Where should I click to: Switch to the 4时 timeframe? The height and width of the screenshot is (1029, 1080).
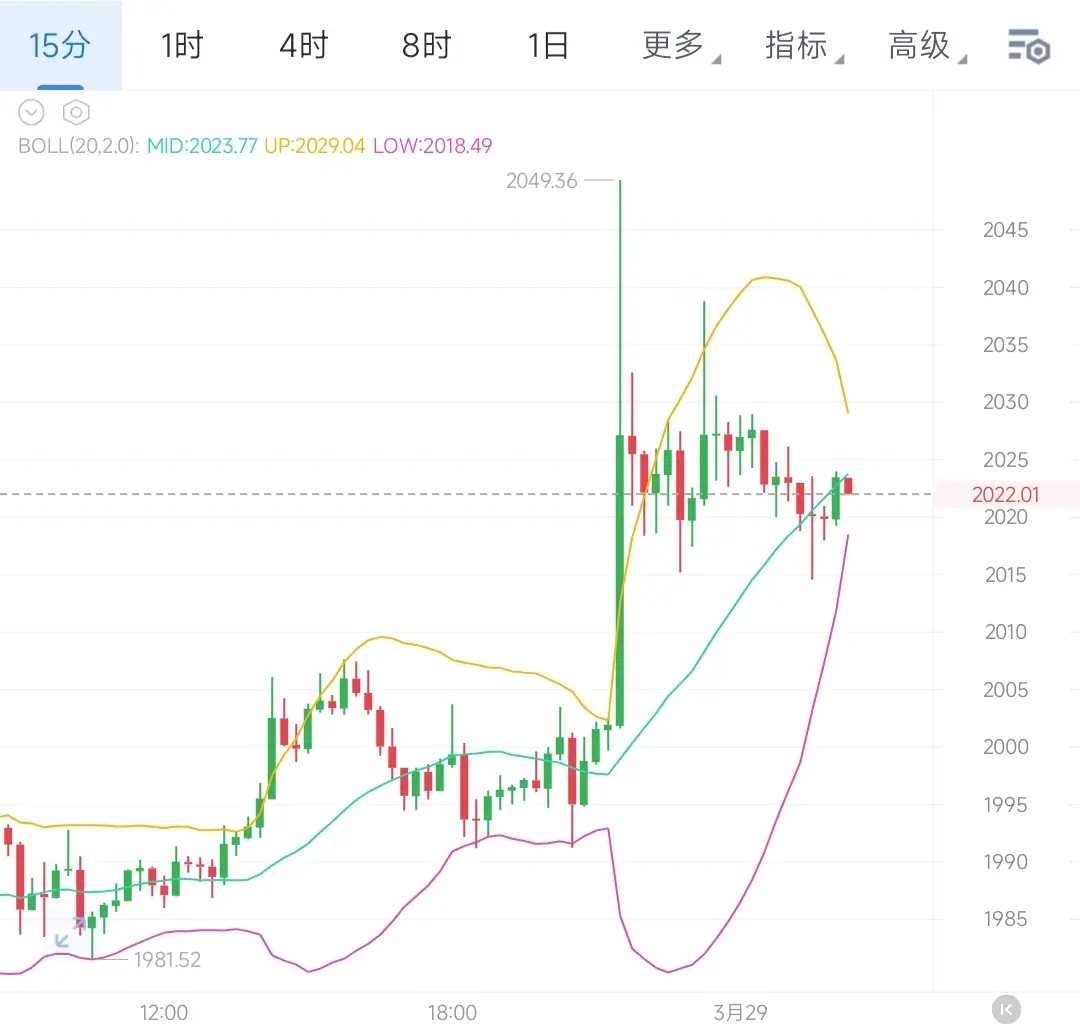304,45
